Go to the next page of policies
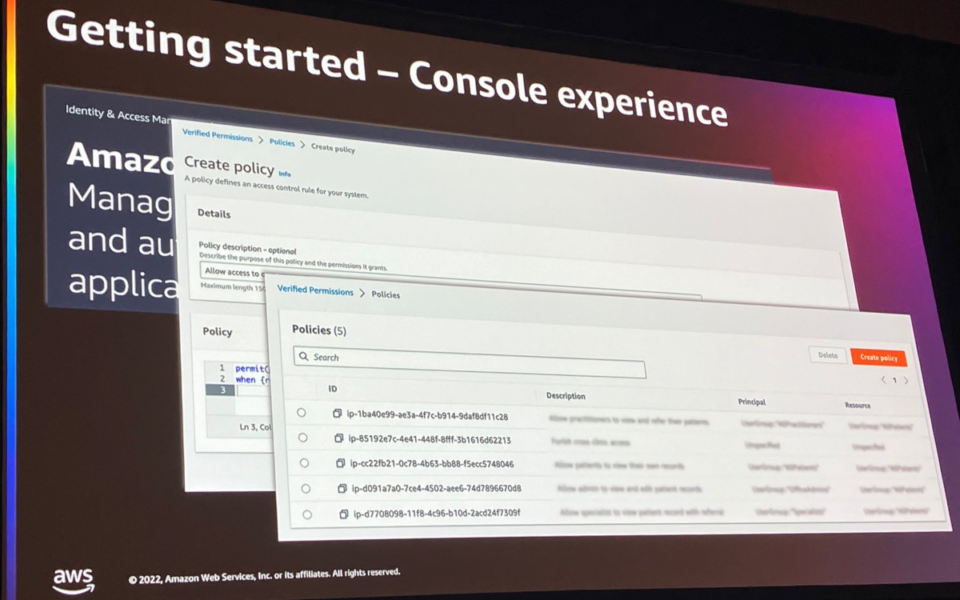Viewport: 960px width, 600px height. [x=906, y=381]
